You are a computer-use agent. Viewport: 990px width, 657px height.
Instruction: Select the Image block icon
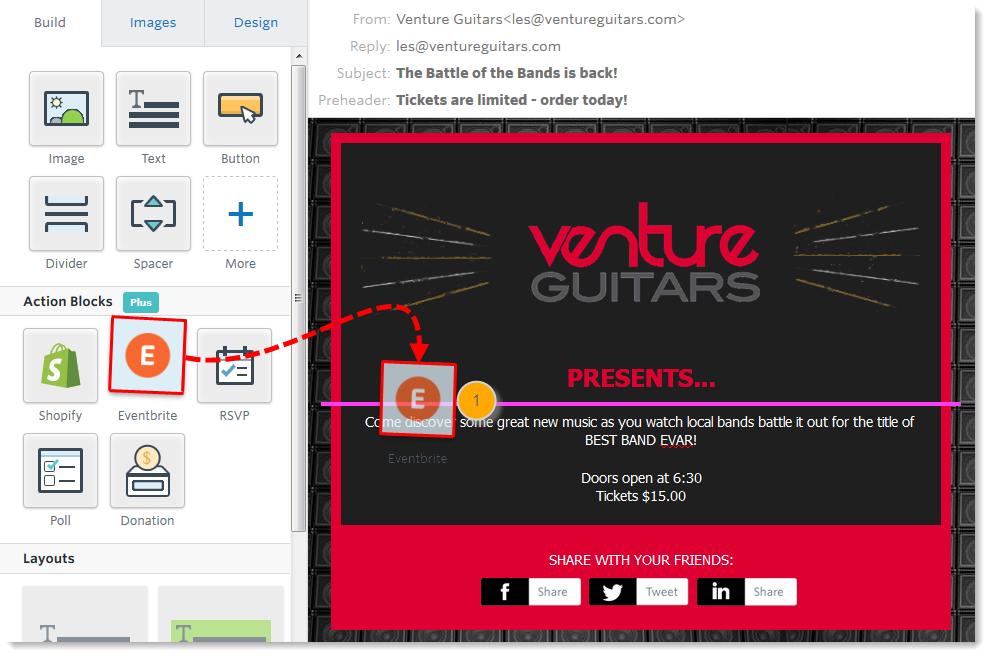tap(66, 109)
